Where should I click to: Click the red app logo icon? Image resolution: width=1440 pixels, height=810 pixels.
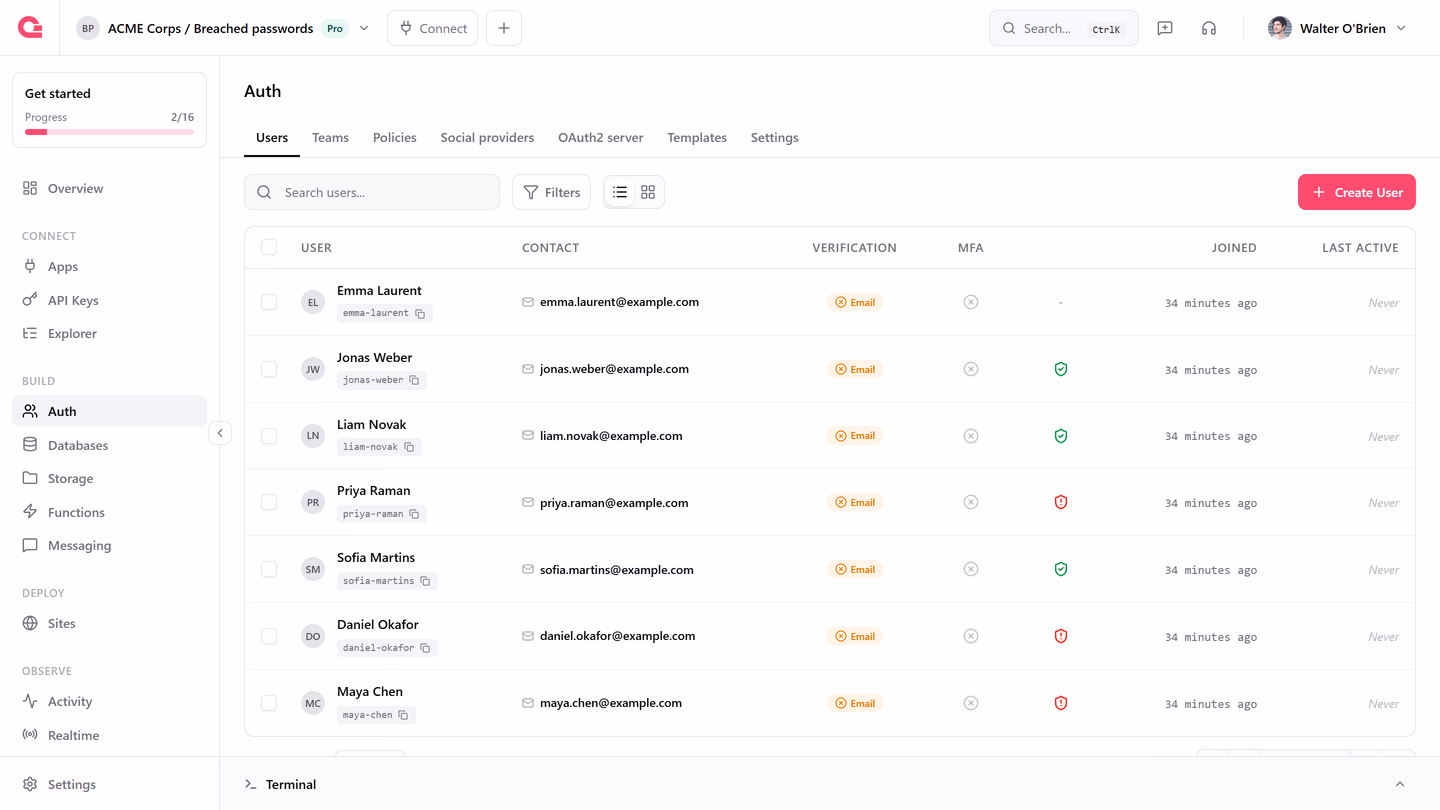click(x=30, y=28)
